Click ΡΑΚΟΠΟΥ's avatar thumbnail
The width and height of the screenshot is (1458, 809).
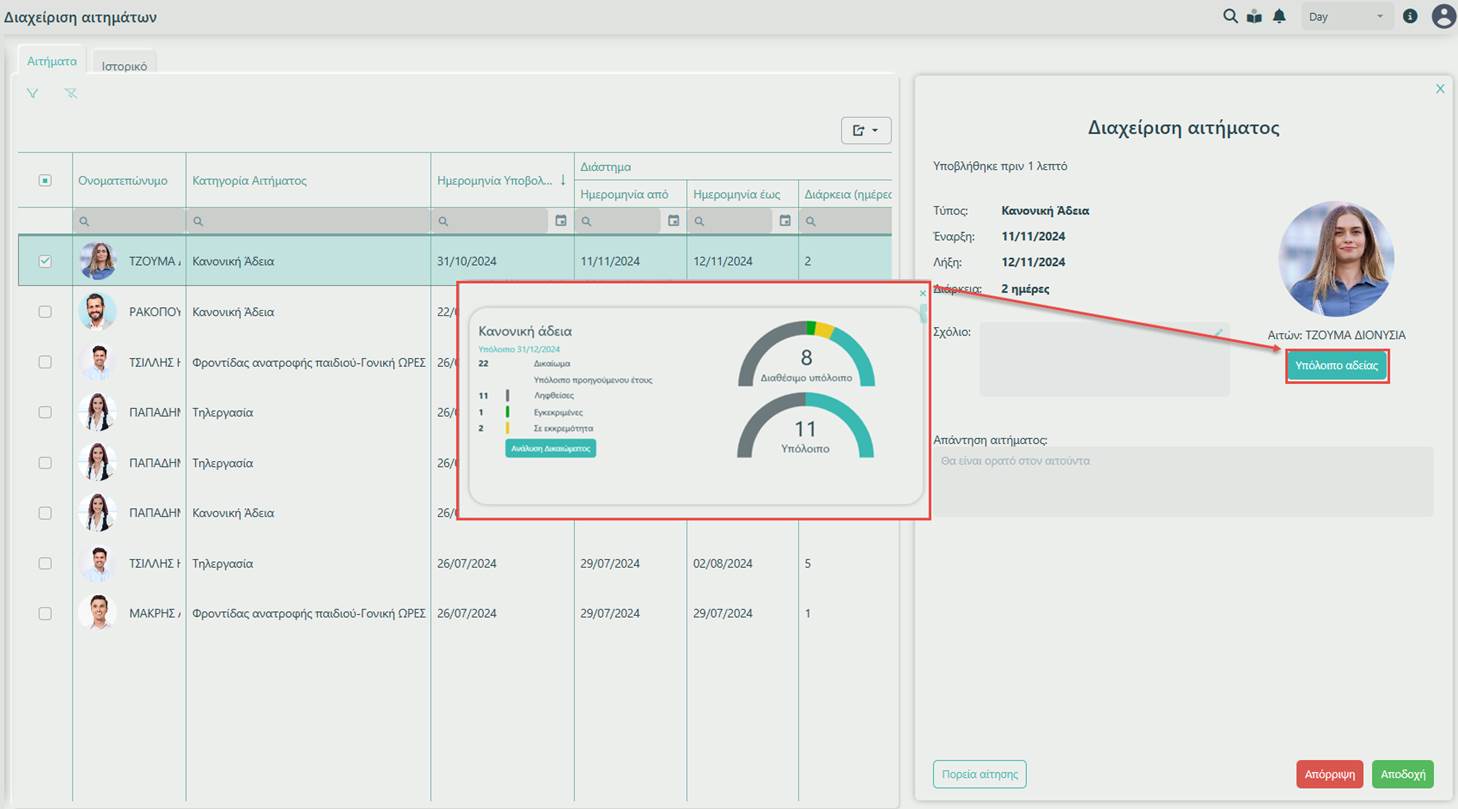pyautogui.click(x=98, y=312)
